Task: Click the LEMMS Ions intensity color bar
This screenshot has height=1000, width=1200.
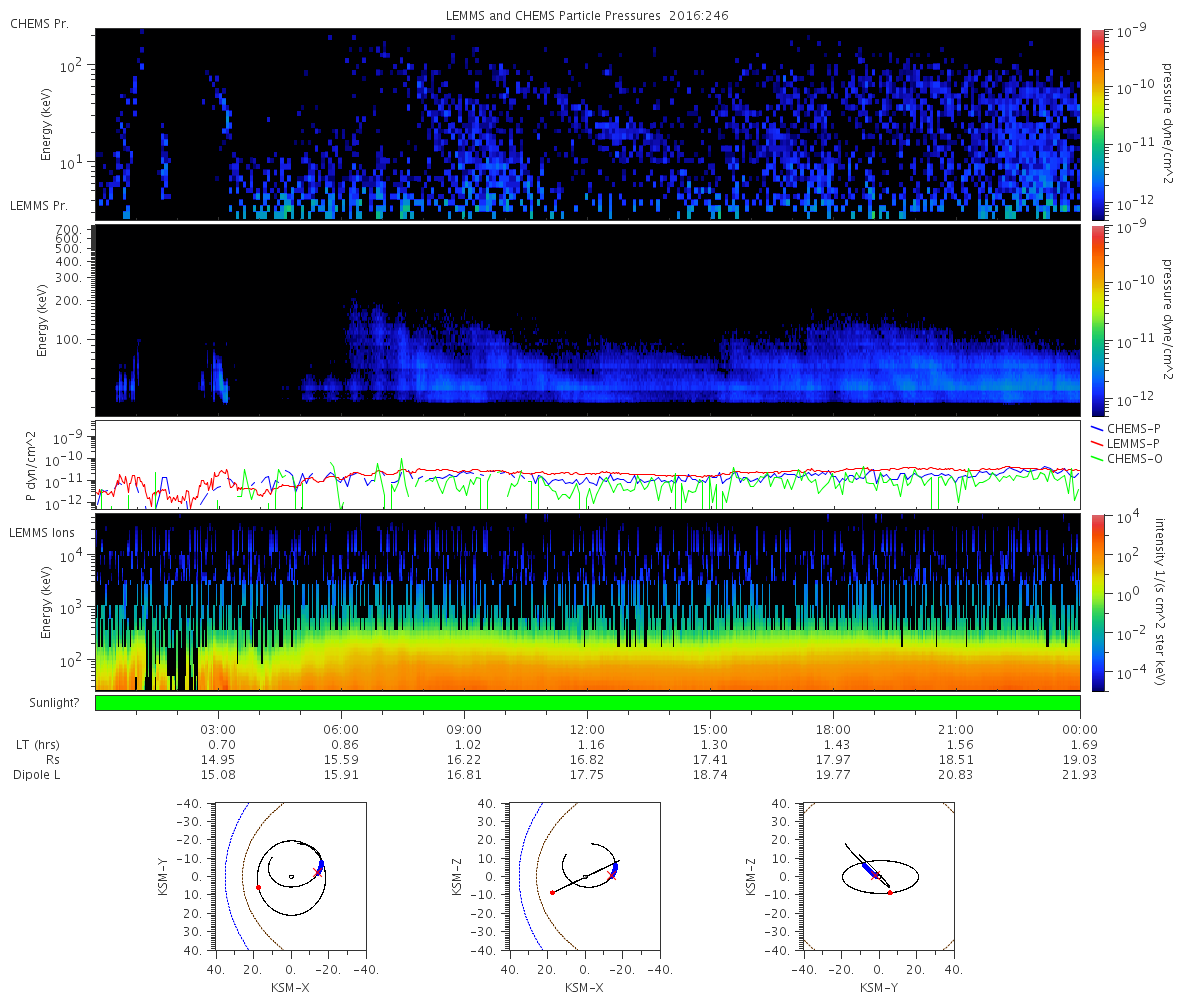Action: click(x=1099, y=602)
